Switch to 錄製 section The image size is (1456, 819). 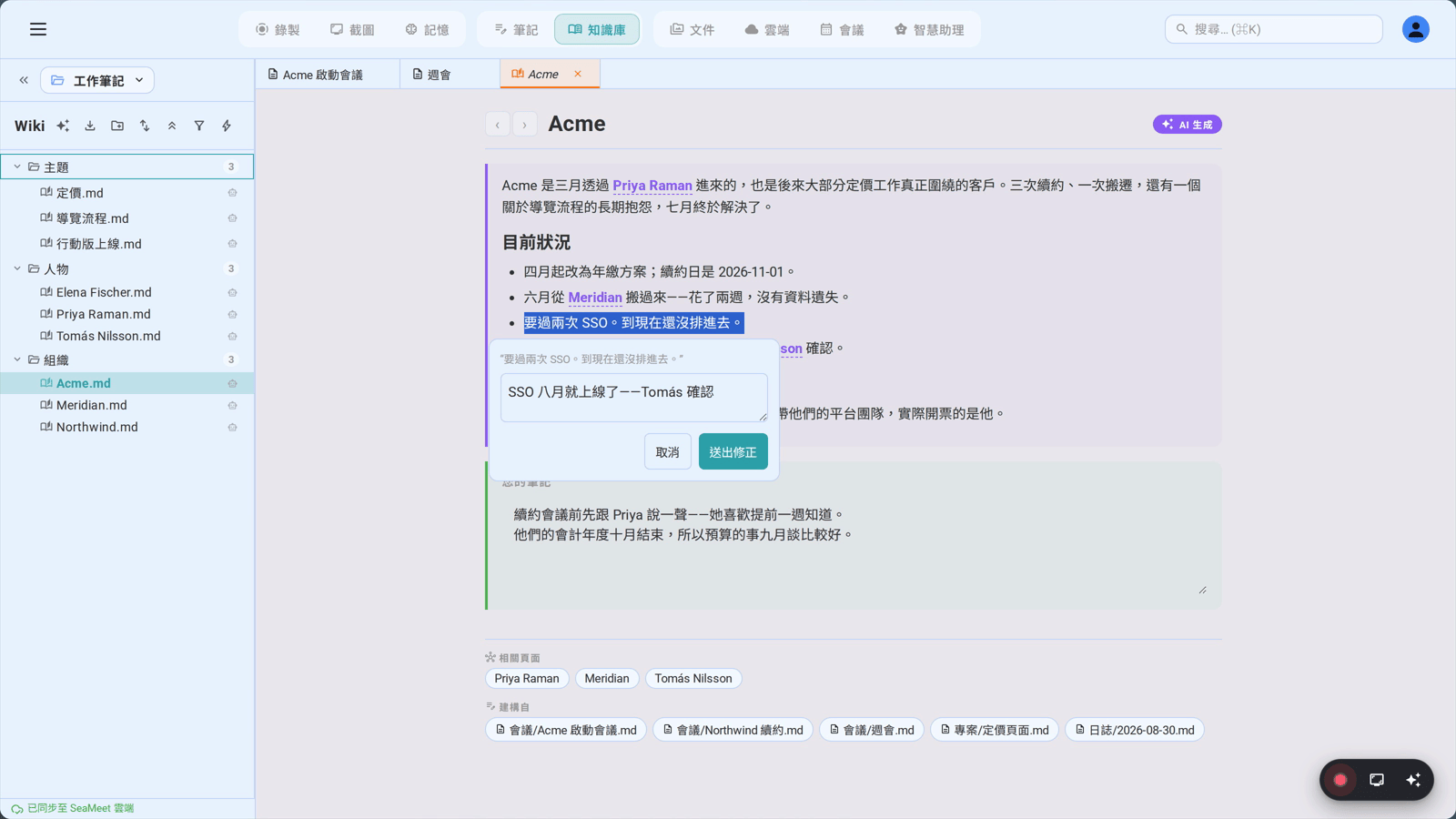(278, 29)
